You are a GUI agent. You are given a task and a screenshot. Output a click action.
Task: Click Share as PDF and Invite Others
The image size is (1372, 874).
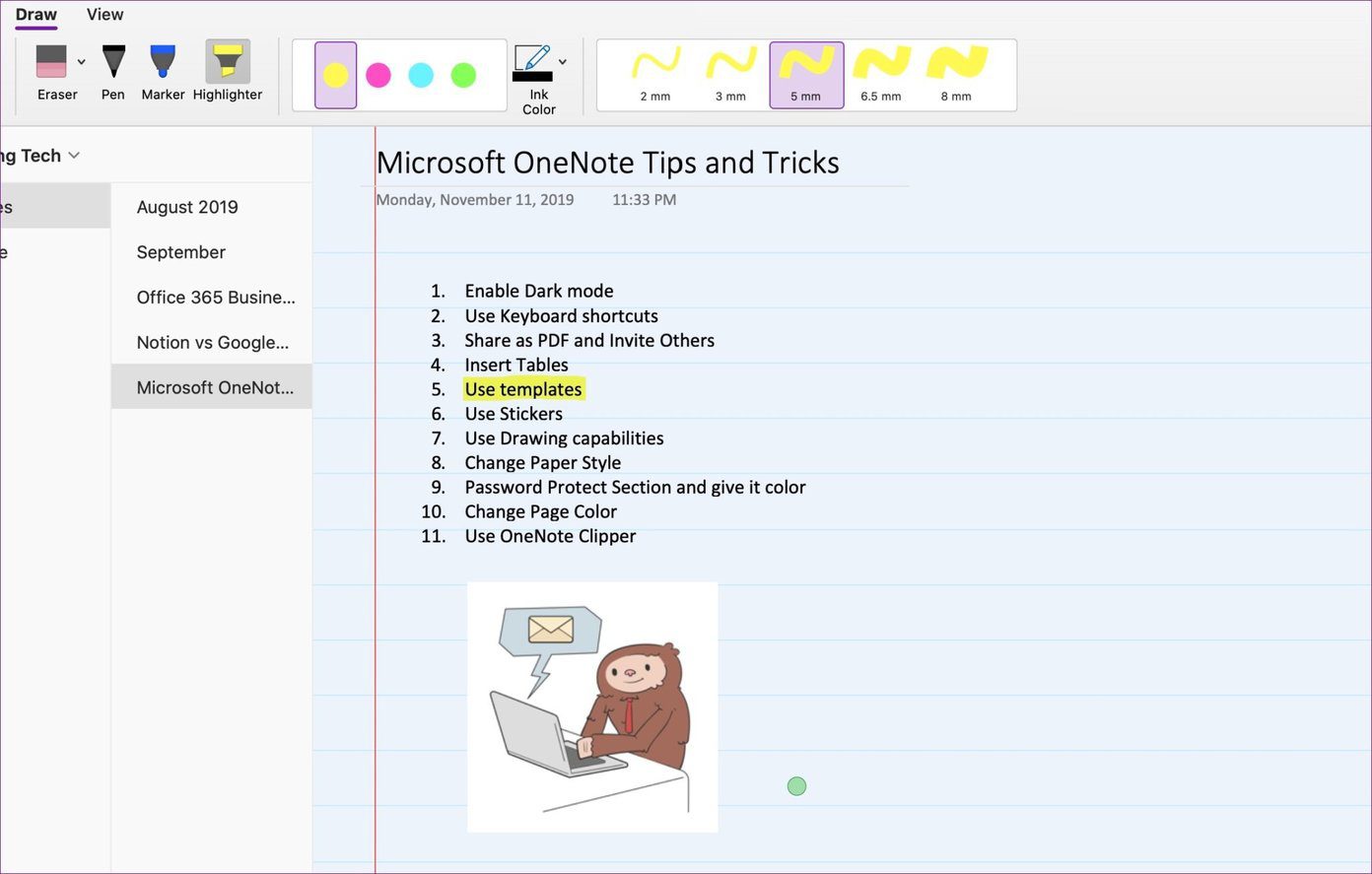589,340
